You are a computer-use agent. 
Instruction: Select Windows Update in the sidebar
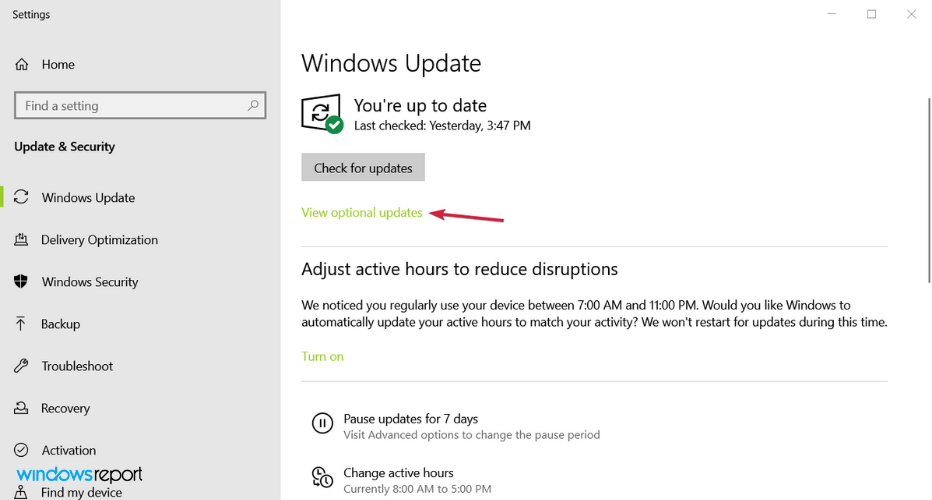click(88, 197)
